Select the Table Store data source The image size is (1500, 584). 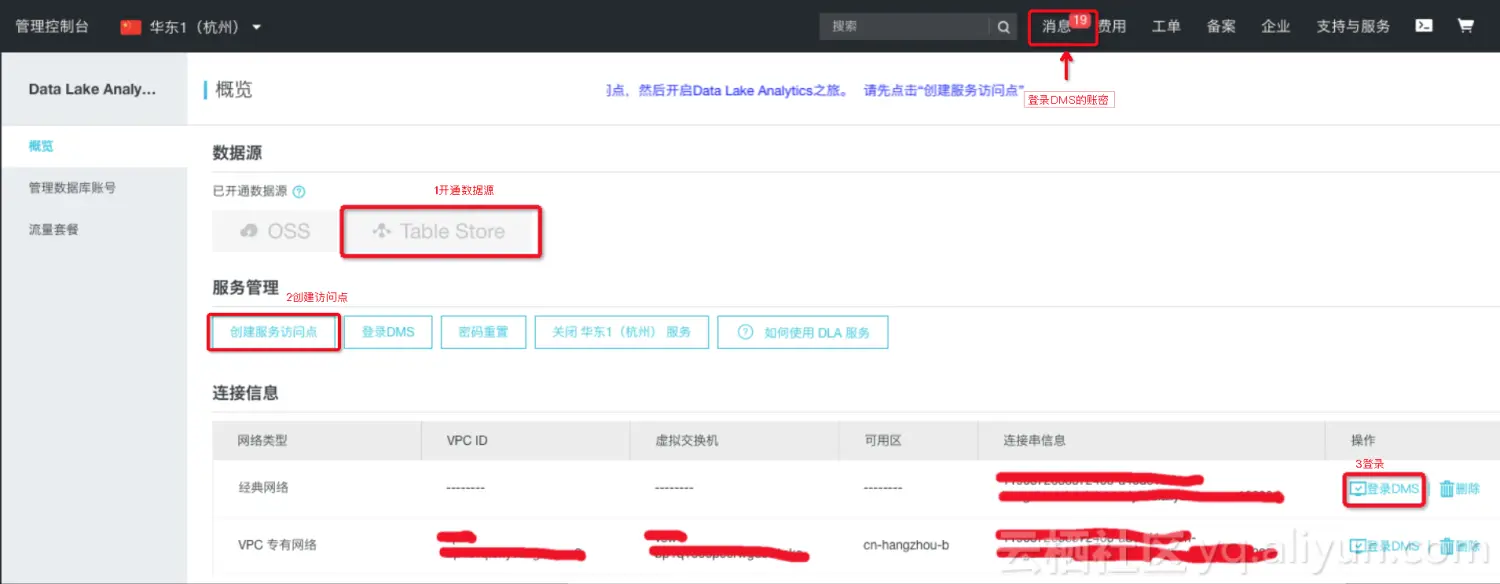[441, 231]
